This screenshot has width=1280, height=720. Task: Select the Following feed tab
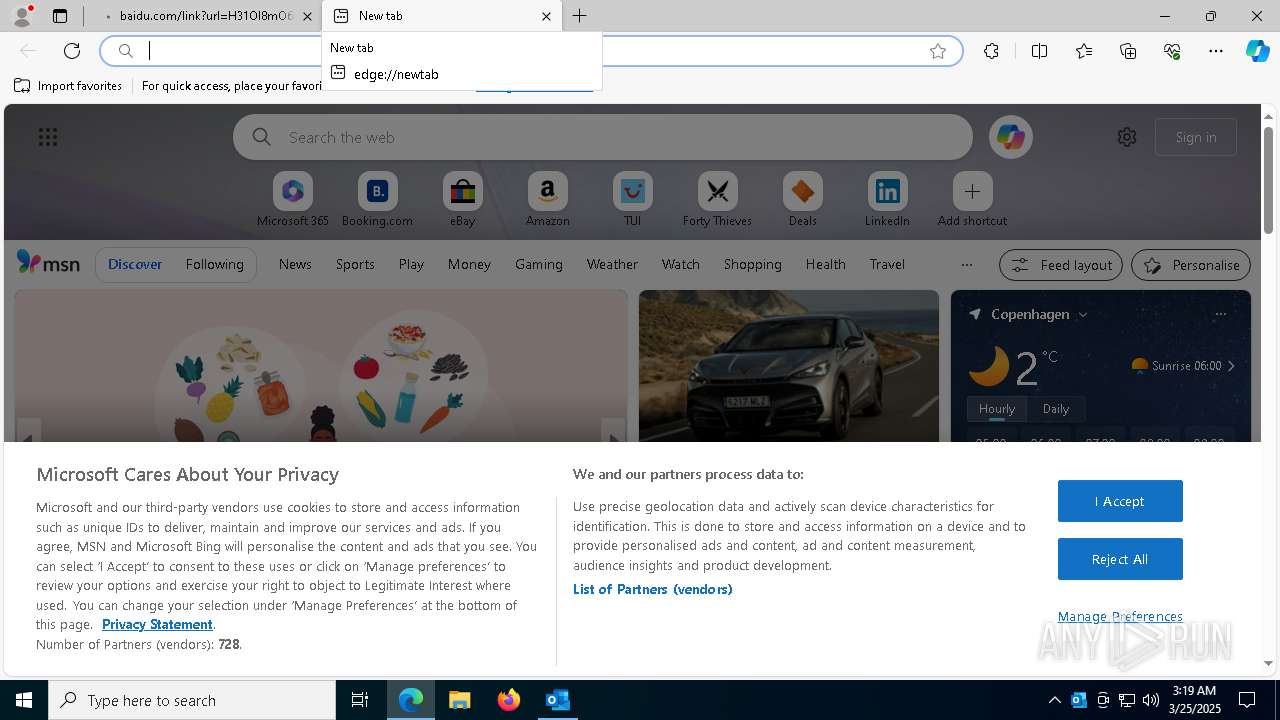214,264
